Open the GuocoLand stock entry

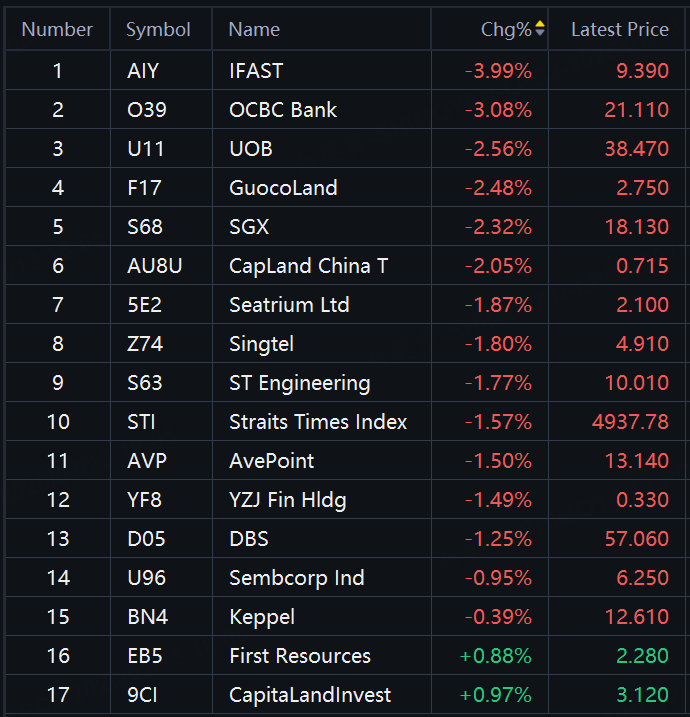[x=283, y=188]
